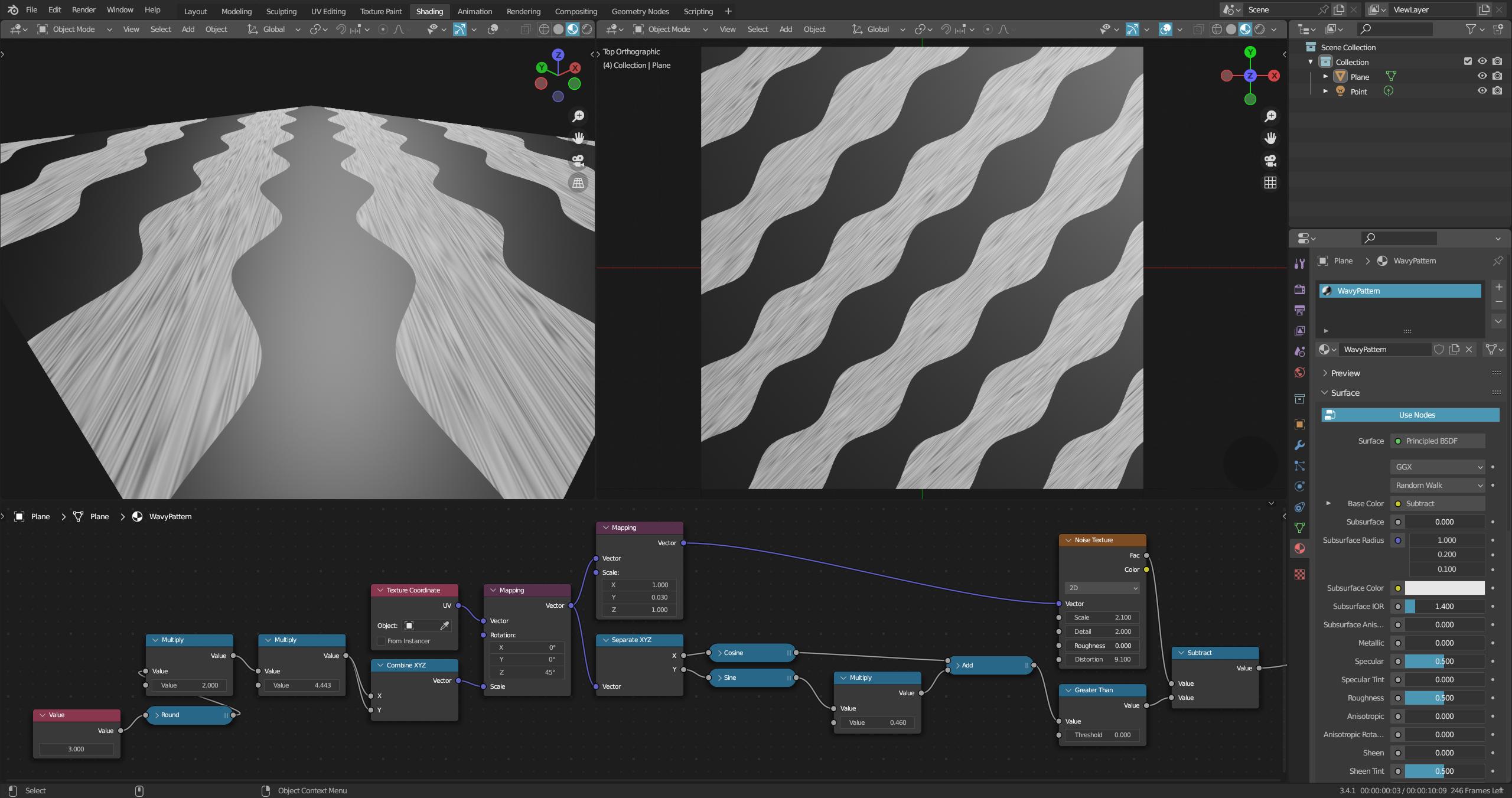Switch perspective/orthographic in right viewport
This screenshot has width=1512, height=798.
pyautogui.click(x=1270, y=183)
